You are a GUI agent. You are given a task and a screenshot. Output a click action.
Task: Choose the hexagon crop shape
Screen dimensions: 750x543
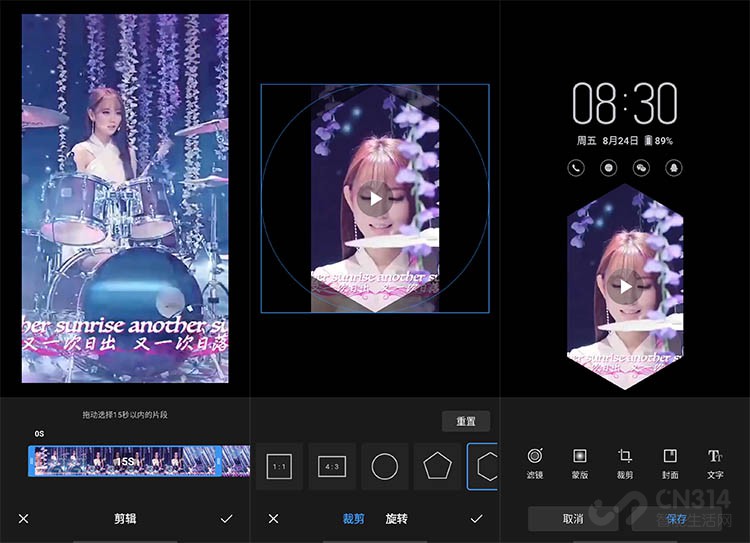483,466
